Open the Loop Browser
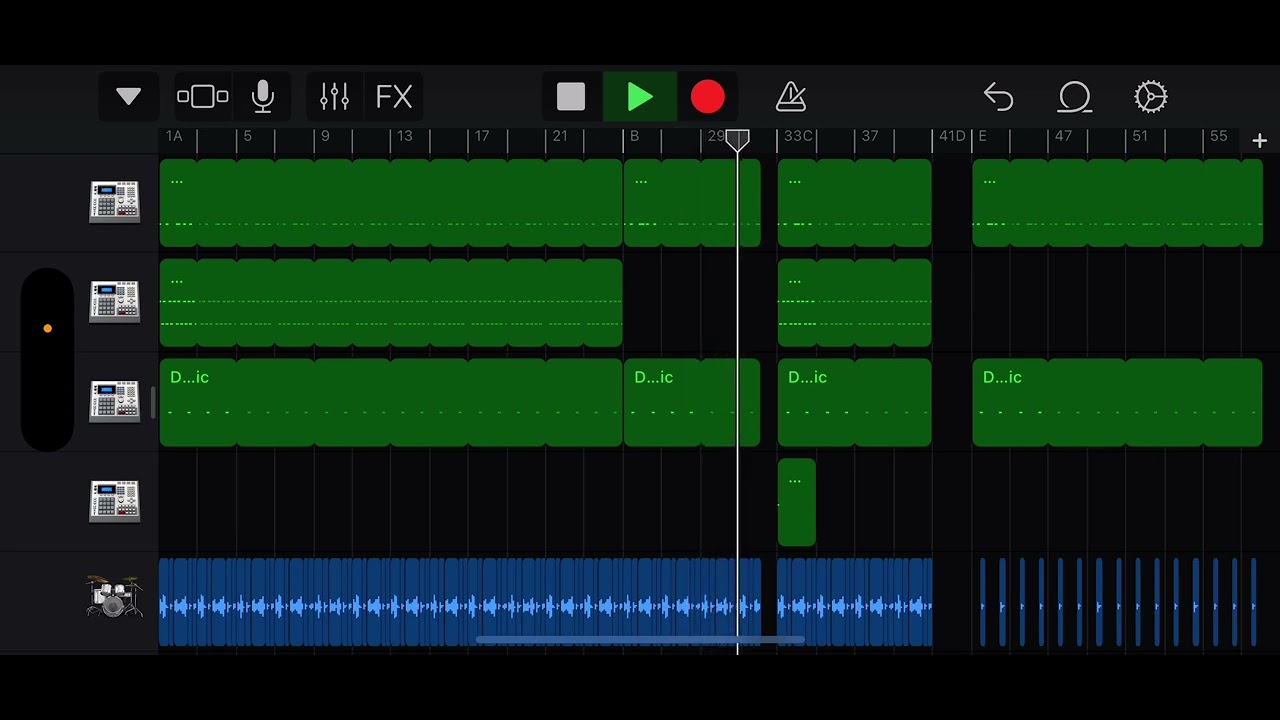 [1074, 97]
